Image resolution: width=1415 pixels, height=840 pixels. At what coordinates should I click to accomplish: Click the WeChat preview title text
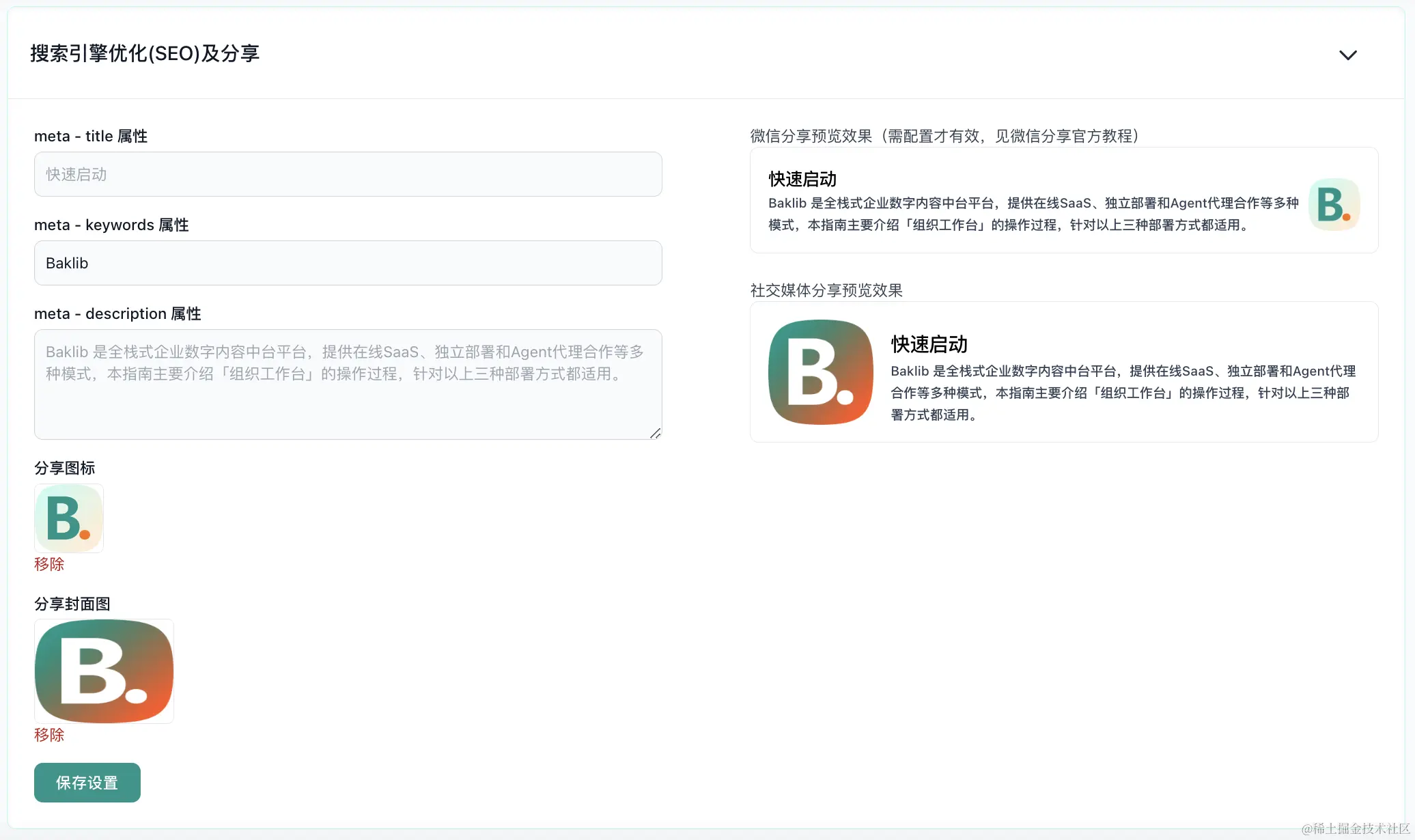(x=802, y=179)
